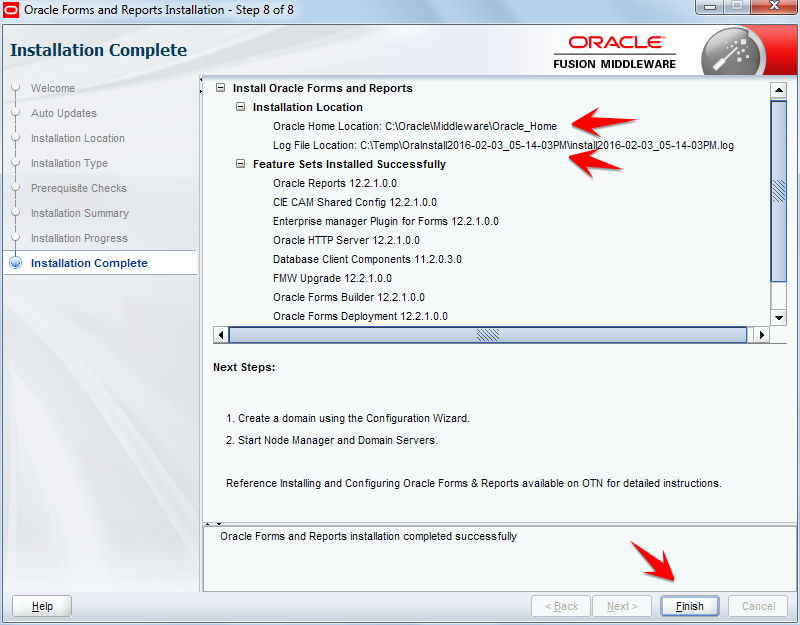Click the Oracle Fusion Middleware logo

click(x=615, y=52)
